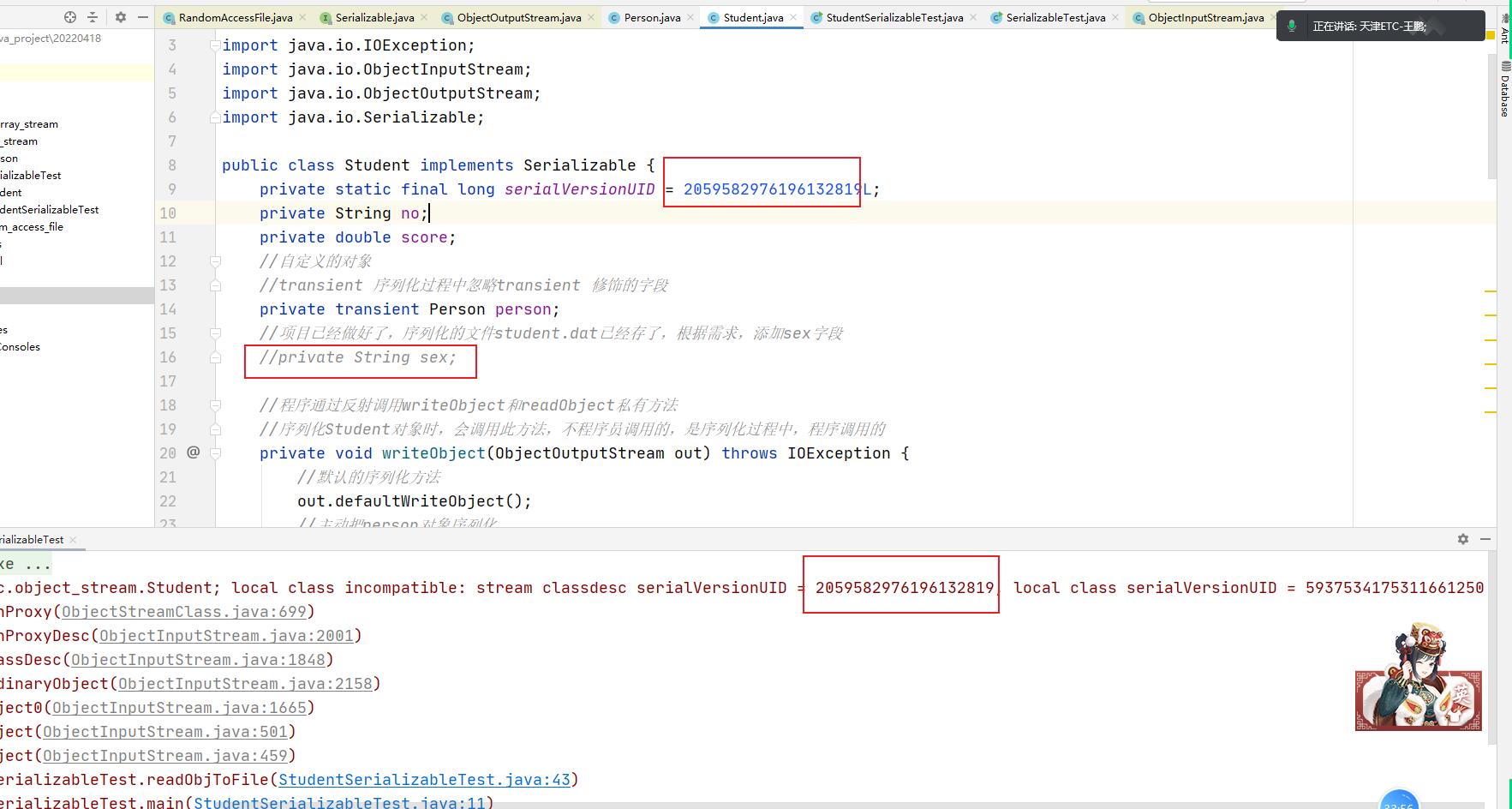Toggle the fold marker on line 12

pos(216,261)
